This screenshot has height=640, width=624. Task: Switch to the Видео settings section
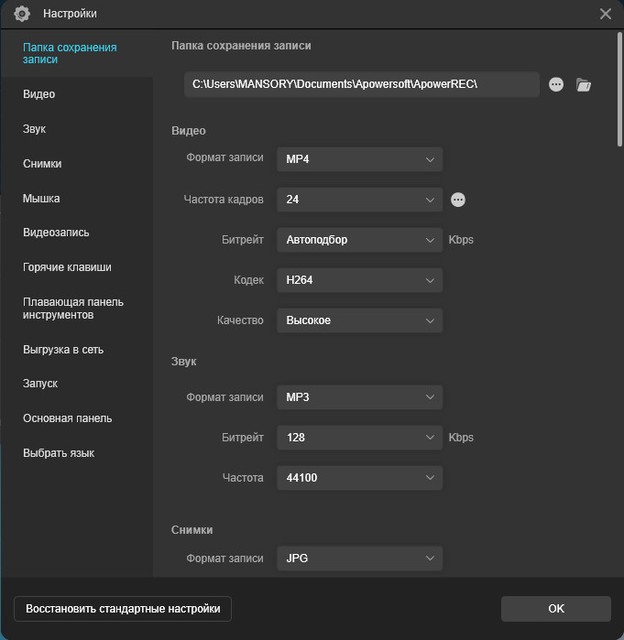tap(39, 94)
